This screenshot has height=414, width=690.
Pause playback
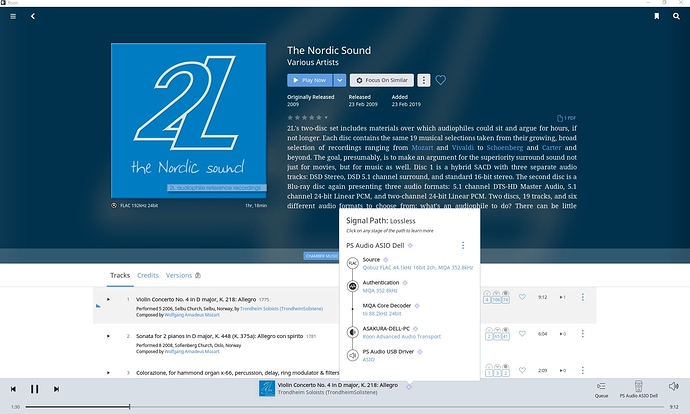34,389
